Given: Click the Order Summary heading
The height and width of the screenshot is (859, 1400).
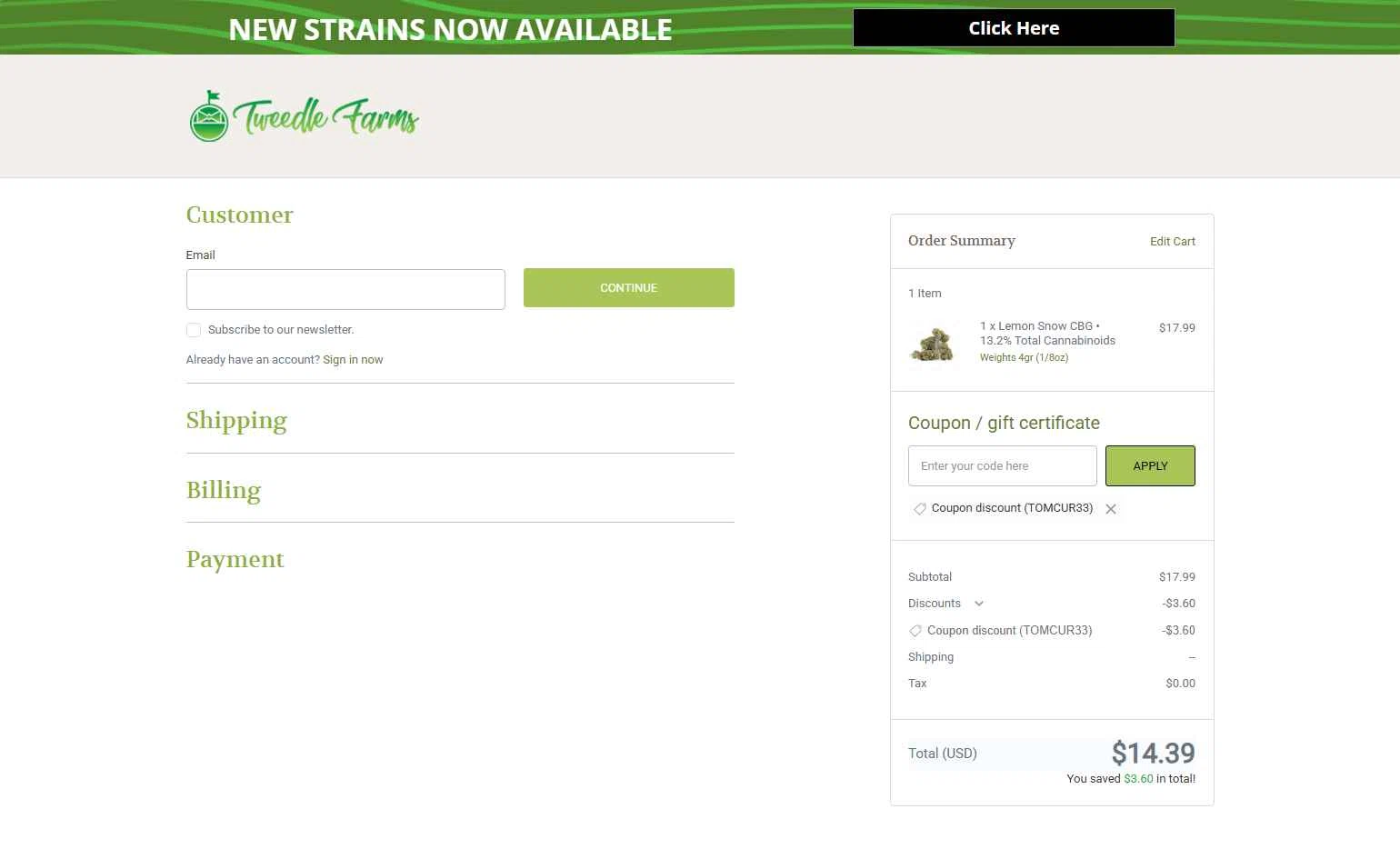Looking at the screenshot, I should 962,241.
